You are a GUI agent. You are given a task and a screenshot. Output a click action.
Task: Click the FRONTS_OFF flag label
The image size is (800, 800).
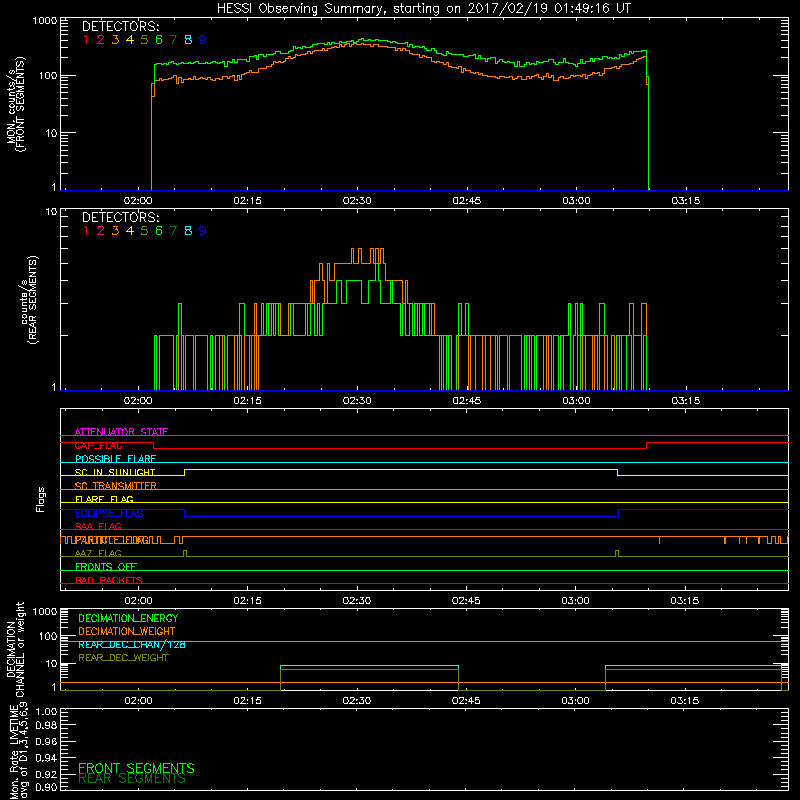[x=106, y=566]
